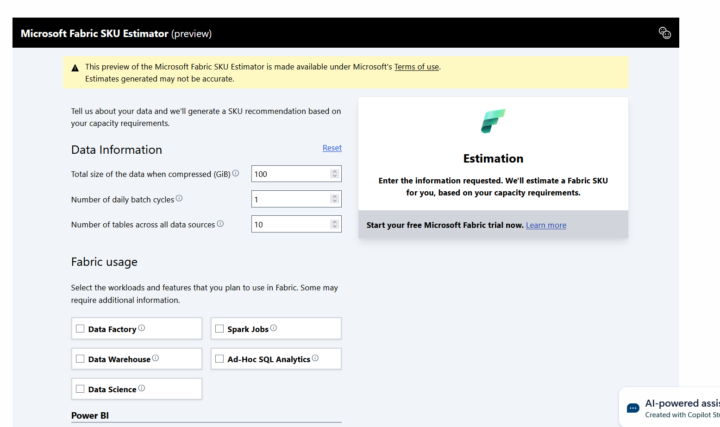Focus the daily batch cycles input
The width and height of the screenshot is (720, 427).
[296, 199]
